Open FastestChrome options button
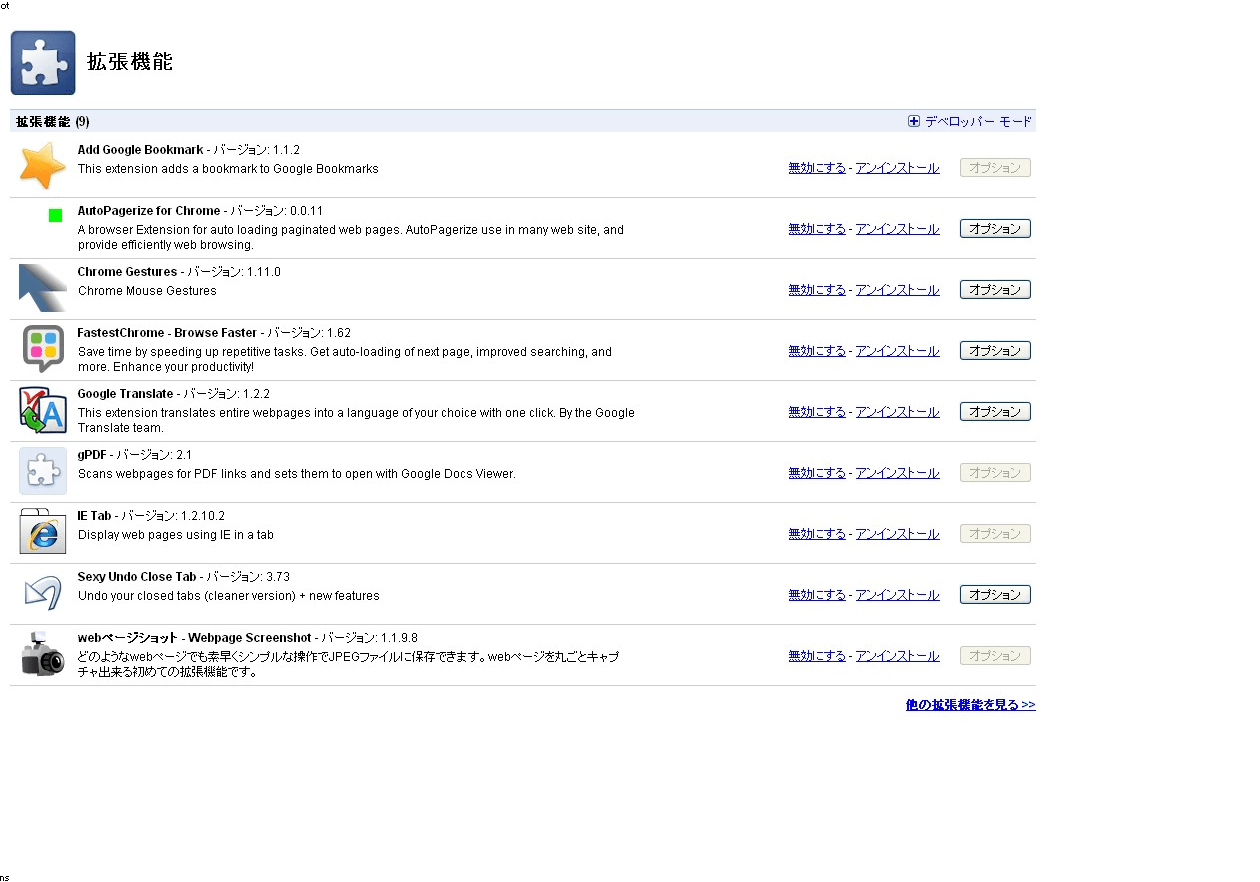Viewport: 1260px width, 882px height. [x=995, y=351]
